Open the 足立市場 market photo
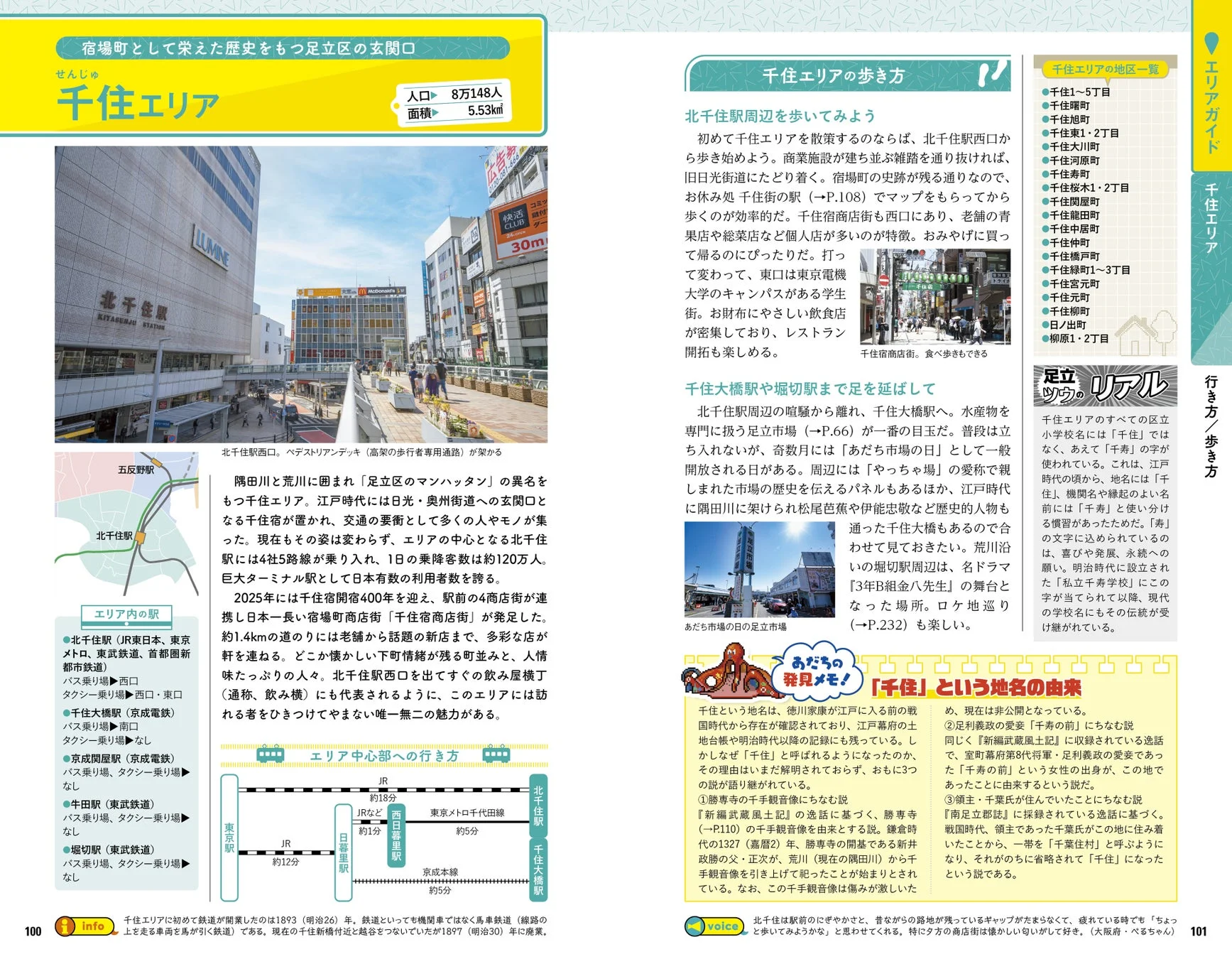This screenshot has height=959, width=1232. pyautogui.click(x=759, y=569)
